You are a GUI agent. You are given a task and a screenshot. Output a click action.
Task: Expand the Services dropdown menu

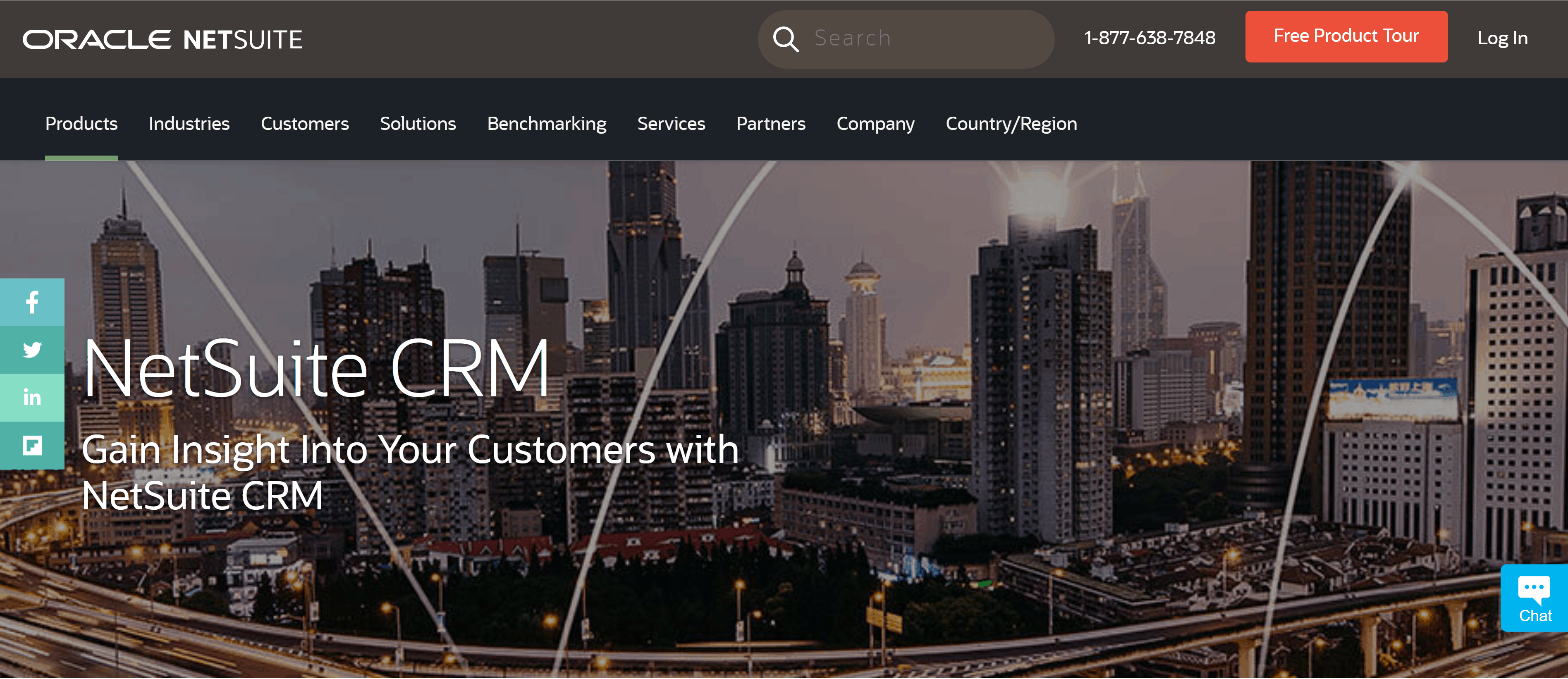click(672, 123)
